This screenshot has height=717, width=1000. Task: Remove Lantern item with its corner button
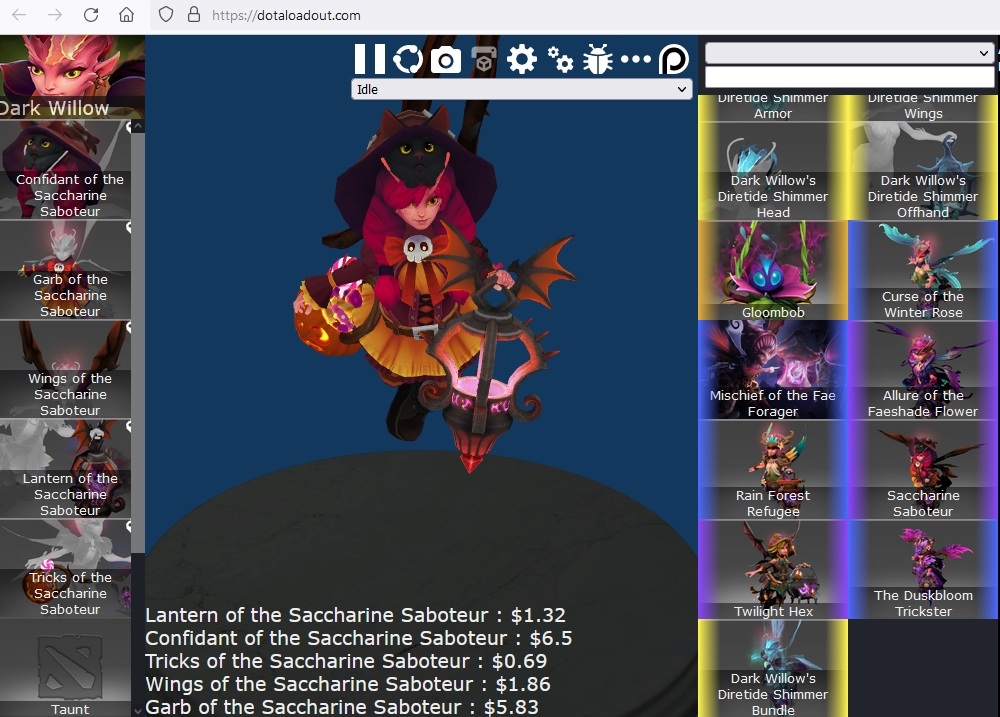(128, 427)
